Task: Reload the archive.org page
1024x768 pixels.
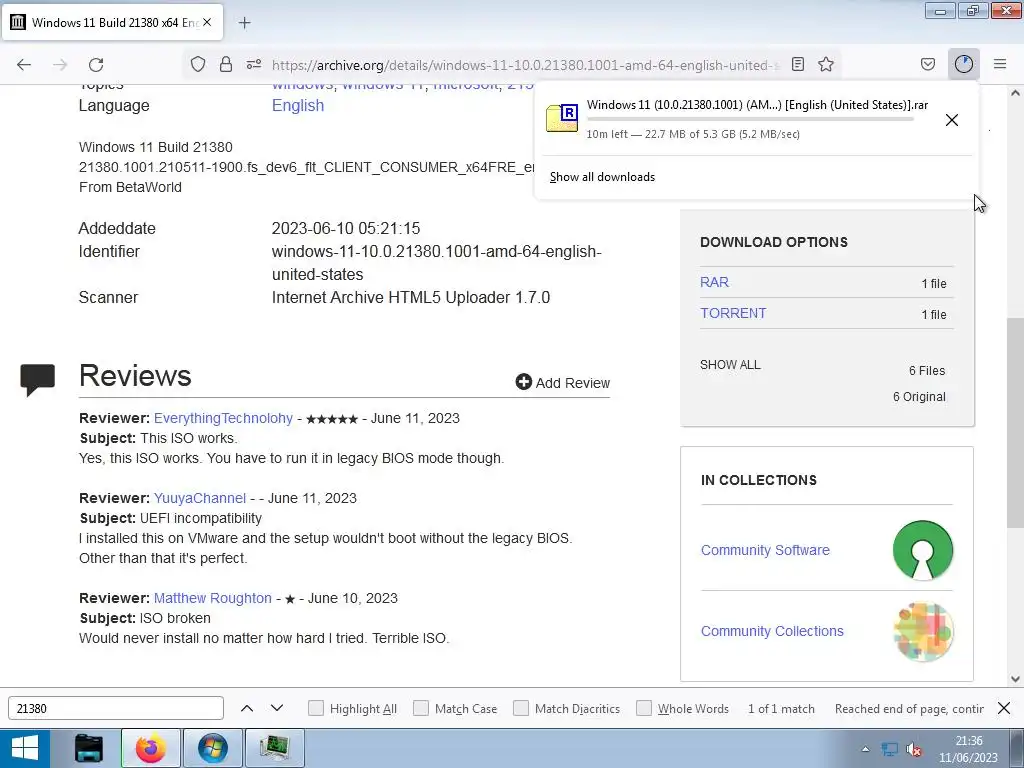Action: [x=96, y=65]
